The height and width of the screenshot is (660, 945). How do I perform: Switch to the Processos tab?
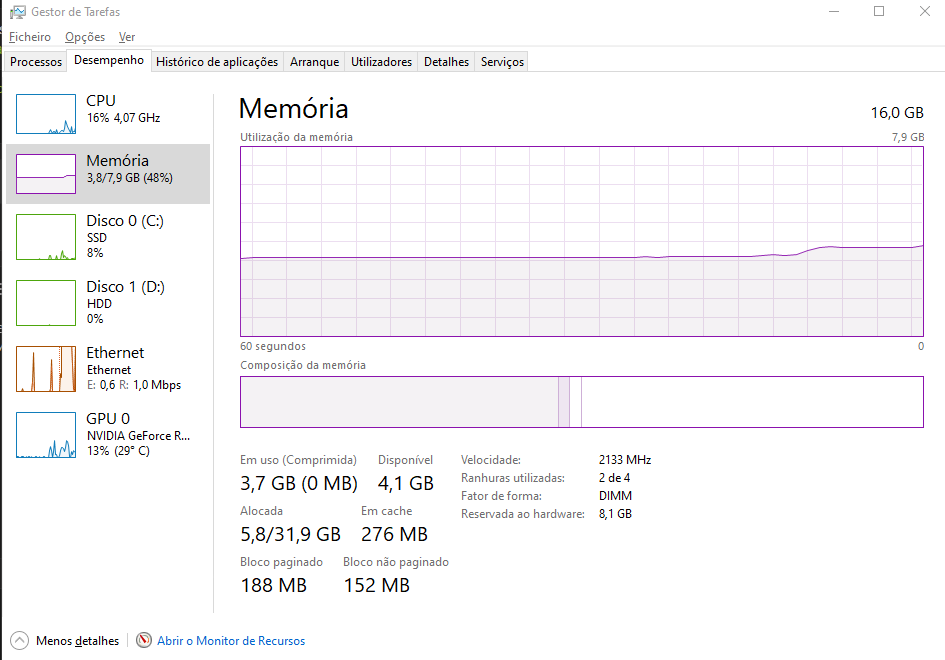[36, 62]
